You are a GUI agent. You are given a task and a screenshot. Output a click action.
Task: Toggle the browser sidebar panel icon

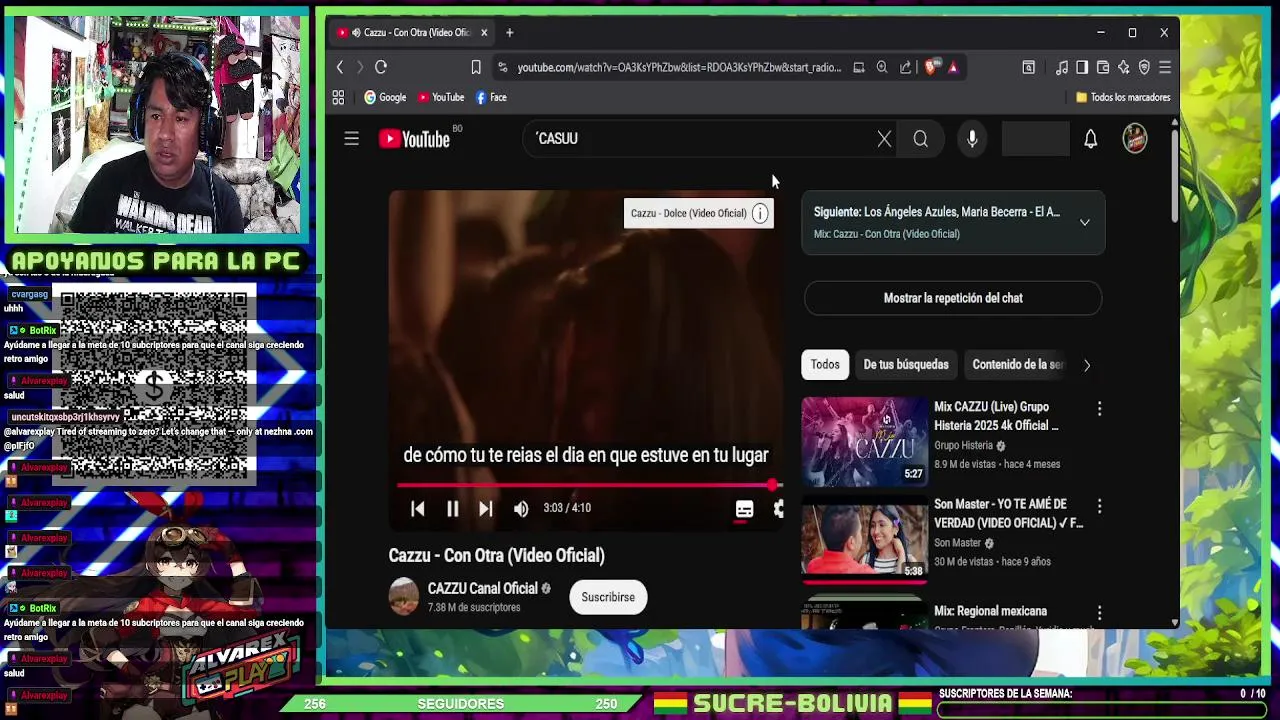1082,67
